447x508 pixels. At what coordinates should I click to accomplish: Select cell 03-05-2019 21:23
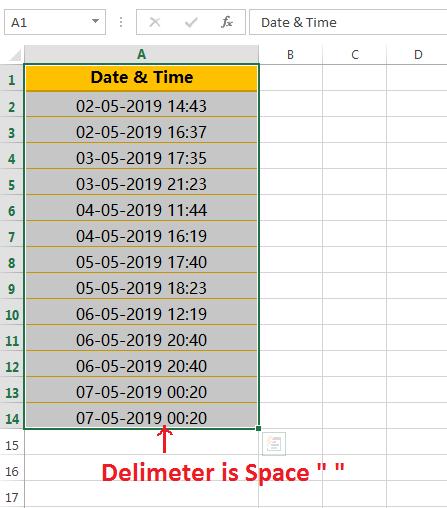click(141, 182)
